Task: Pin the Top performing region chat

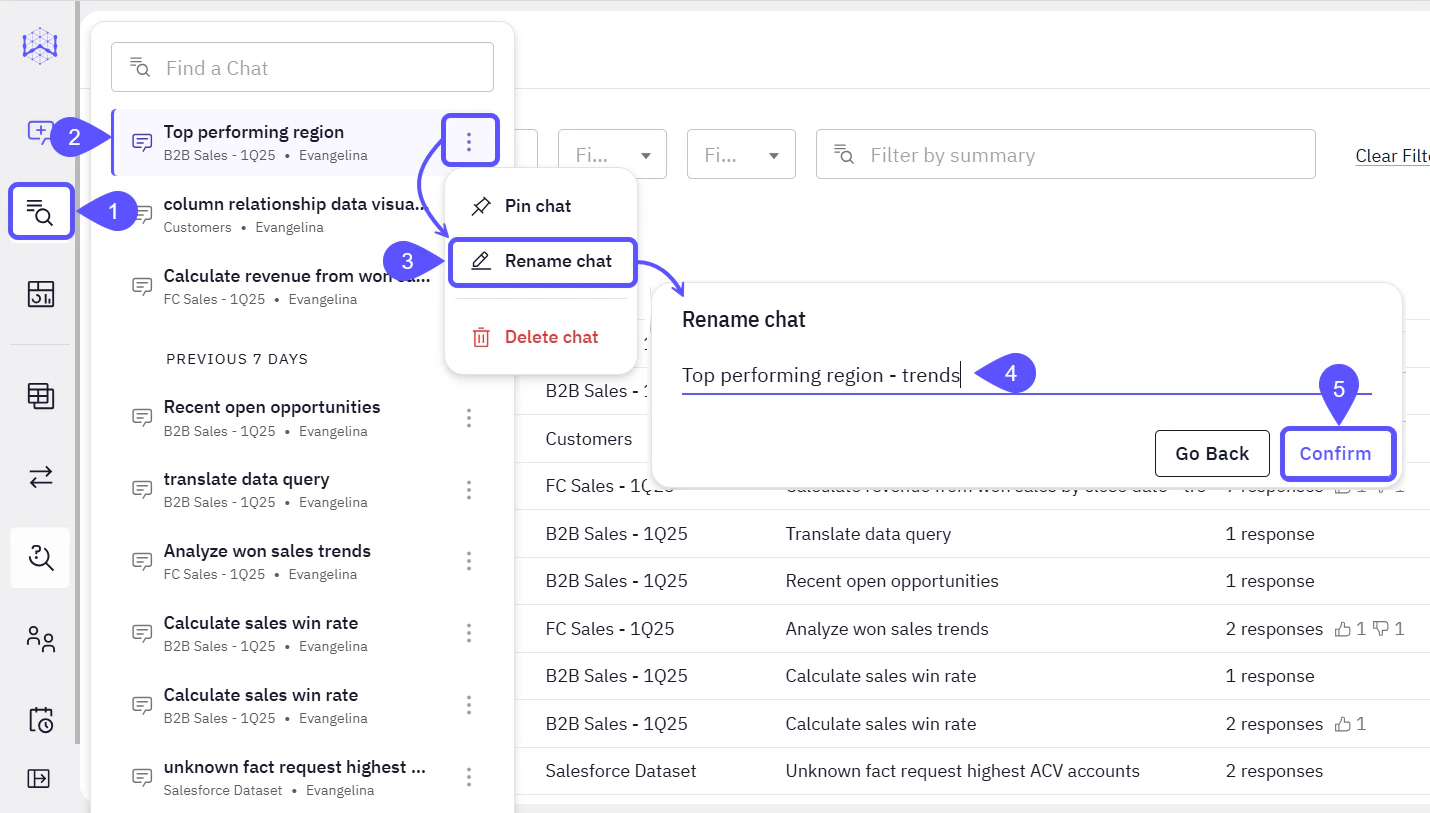Action: (538, 205)
